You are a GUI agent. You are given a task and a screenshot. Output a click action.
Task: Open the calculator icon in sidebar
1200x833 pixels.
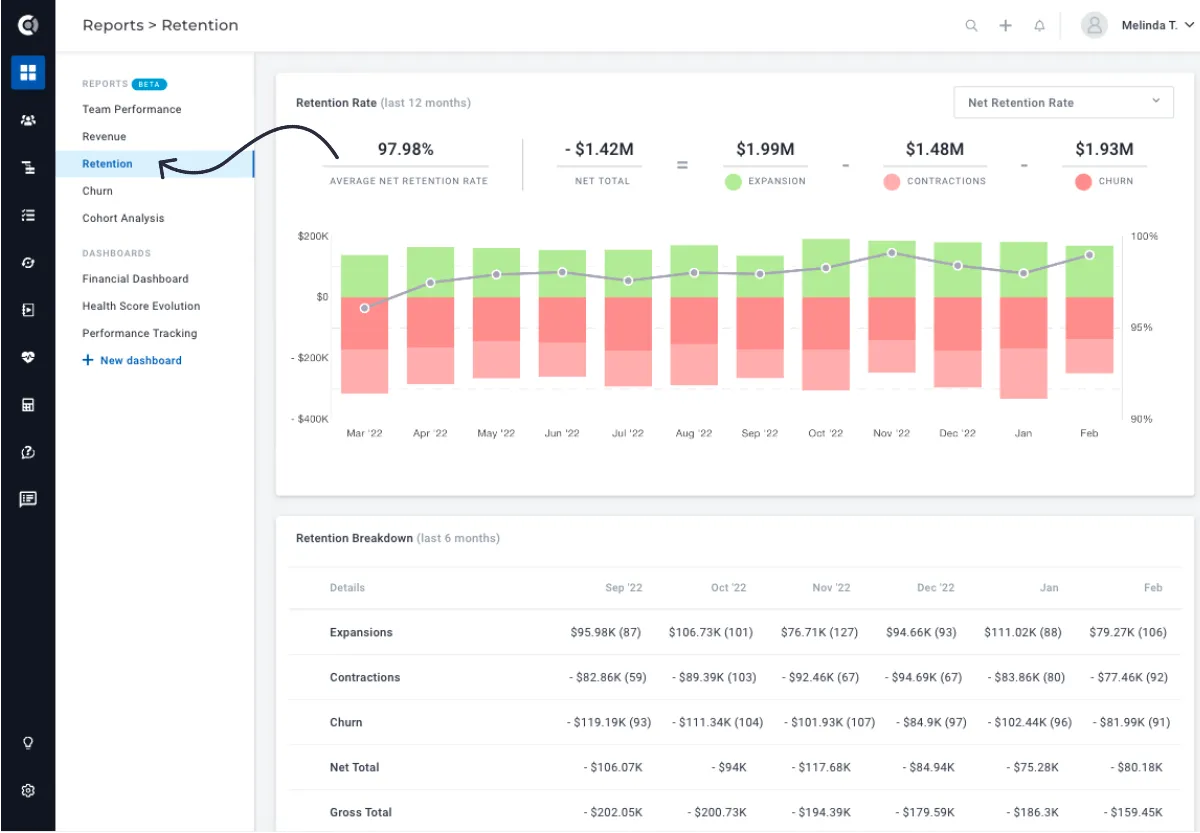28,405
